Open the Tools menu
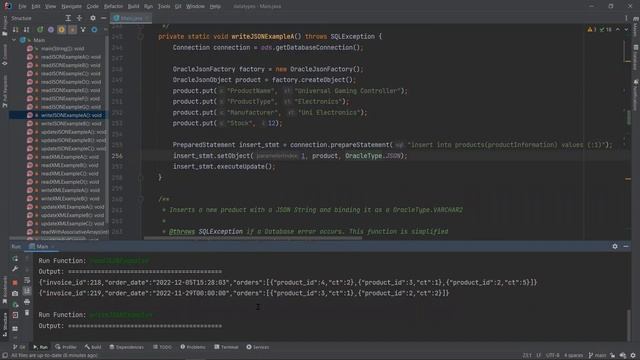This screenshot has height=360, width=640. (164, 7)
